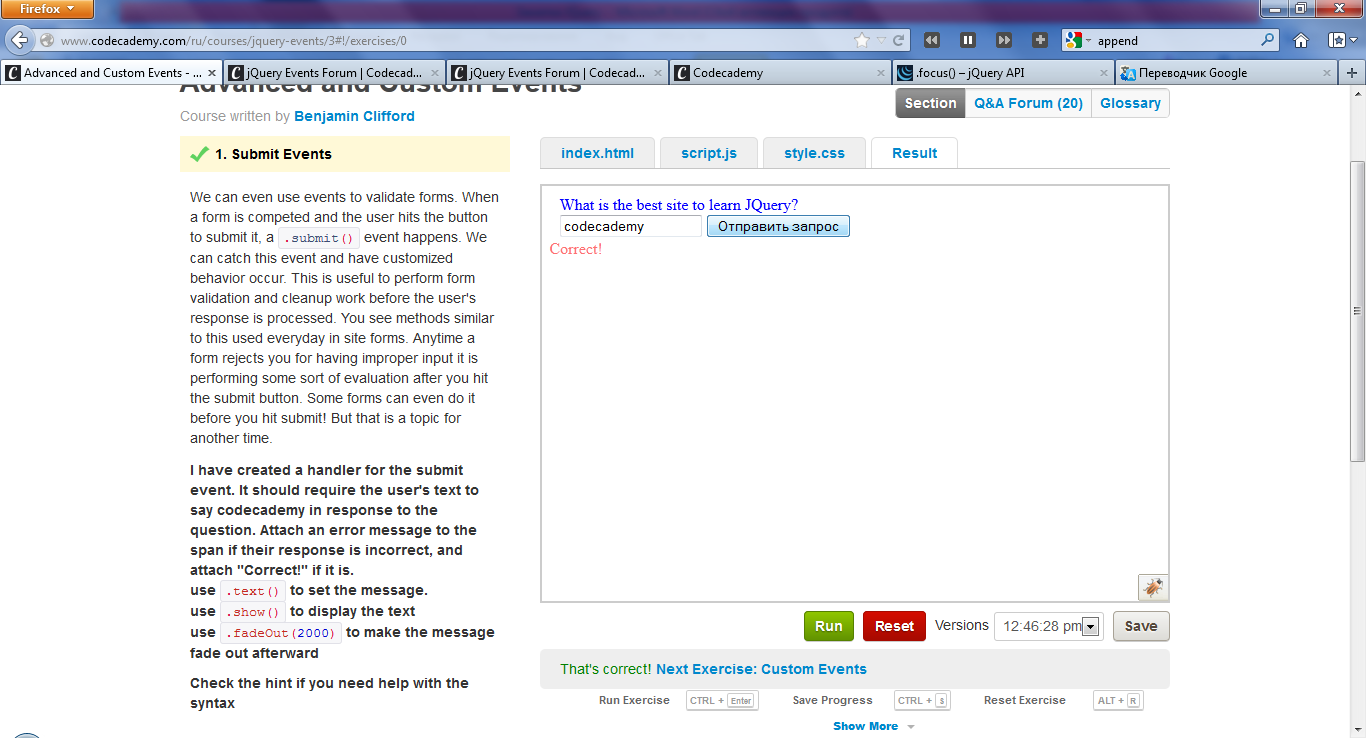This screenshot has height=738, width=1366.
Task: Click the 'Отправить запрос' submit button
Action: coord(778,227)
